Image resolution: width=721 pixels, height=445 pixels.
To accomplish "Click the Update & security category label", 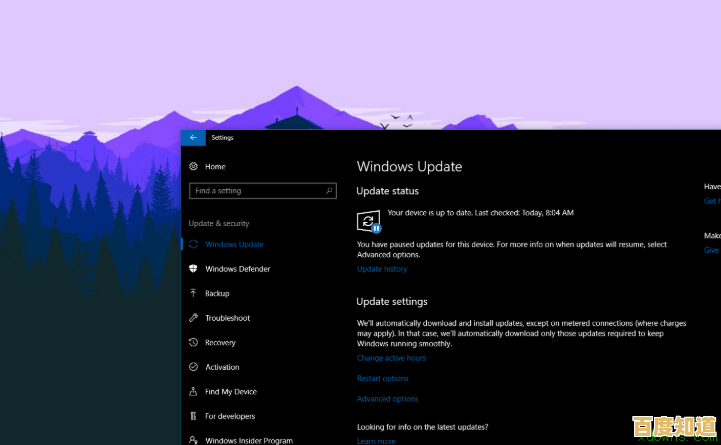I will pyautogui.click(x=219, y=223).
